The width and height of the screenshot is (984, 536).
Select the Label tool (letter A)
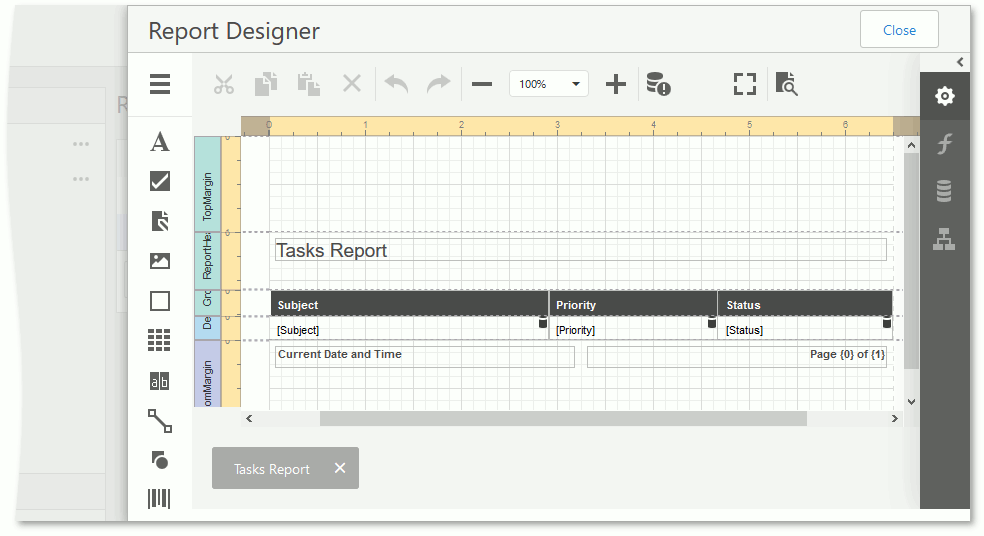160,142
